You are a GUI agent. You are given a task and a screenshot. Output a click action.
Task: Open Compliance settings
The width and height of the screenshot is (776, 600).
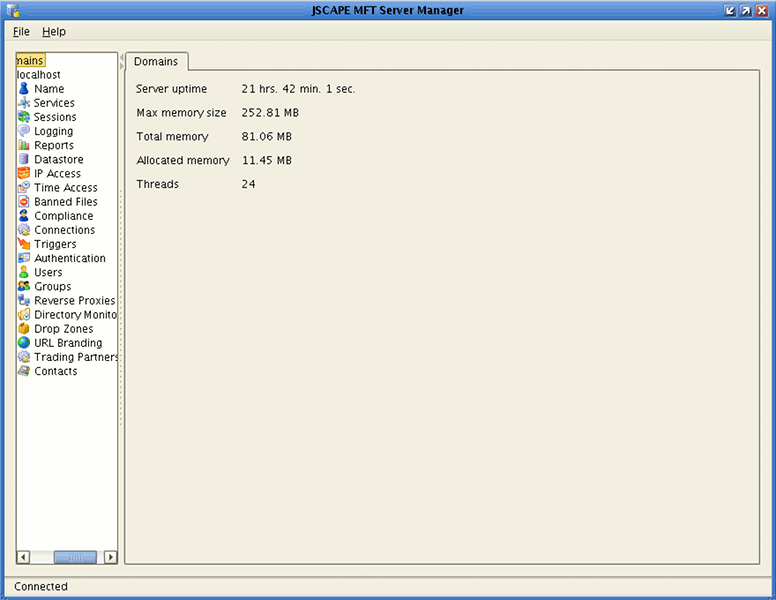click(x=64, y=216)
